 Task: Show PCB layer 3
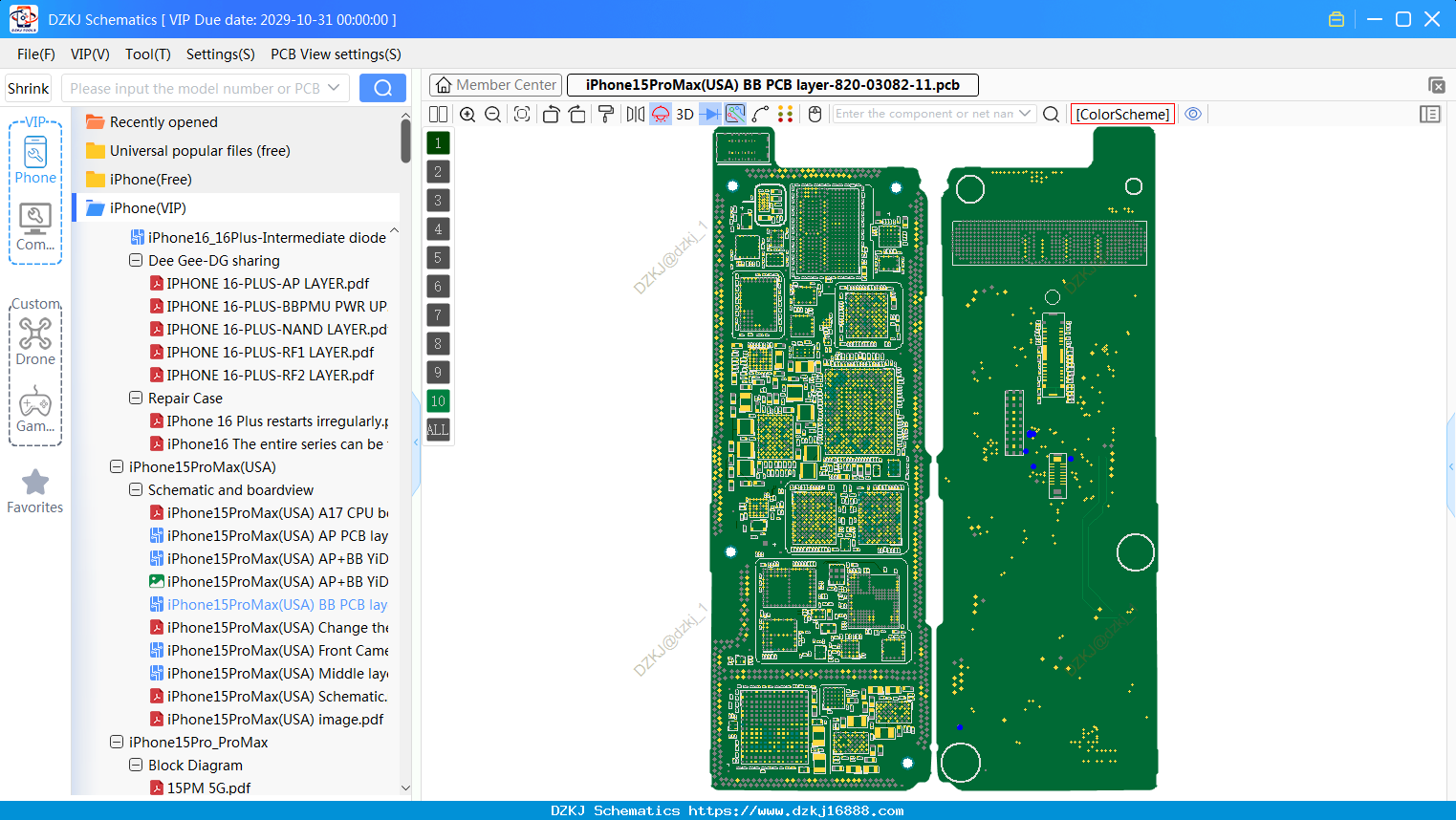[x=438, y=201]
